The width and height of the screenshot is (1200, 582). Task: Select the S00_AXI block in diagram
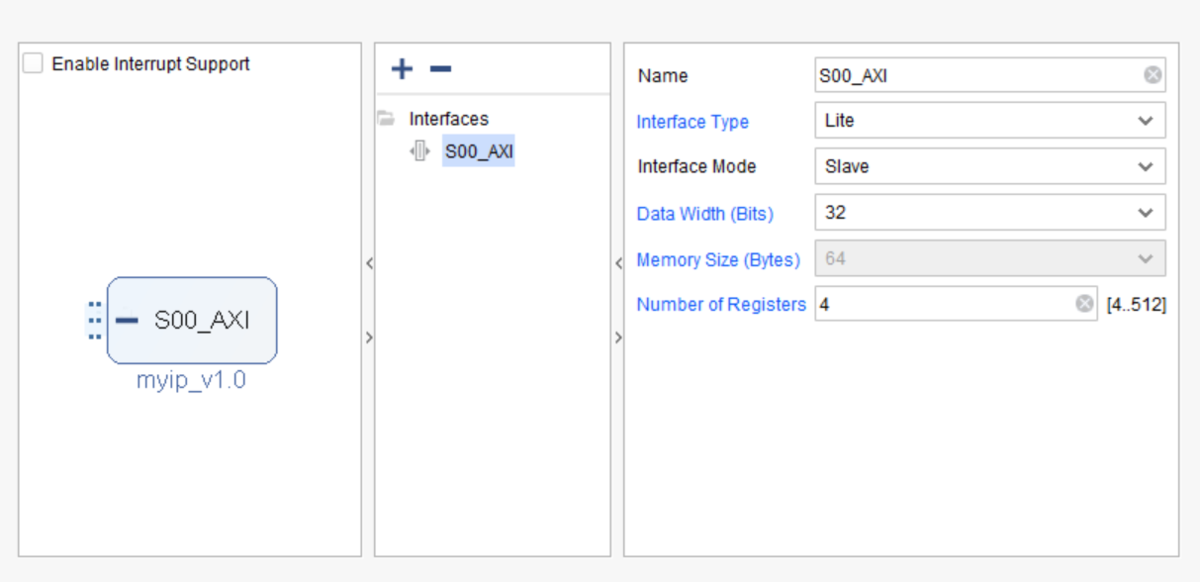point(200,320)
